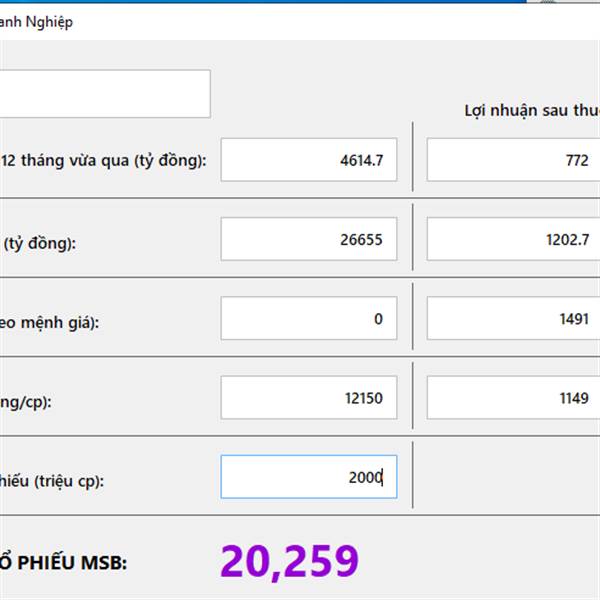This screenshot has width=600, height=600.
Task: Click the input field showing 12150
Action: coord(309,398)
